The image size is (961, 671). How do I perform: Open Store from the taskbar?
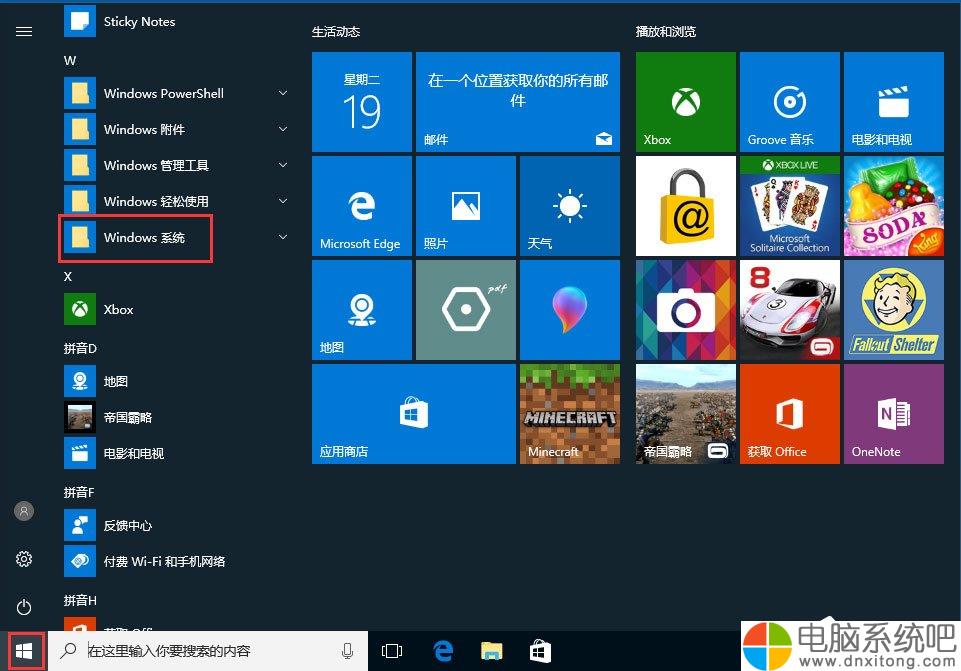(x=540, y=651)
